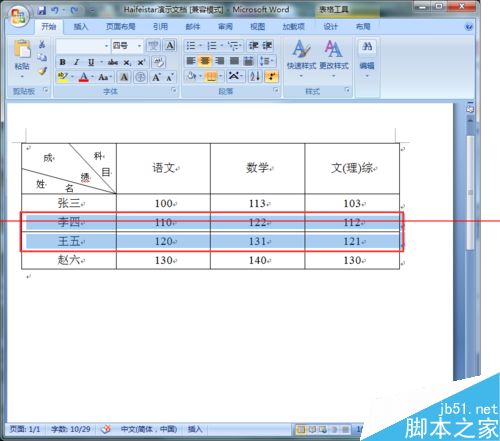Add phonetic guide (文) to text
Viewport: 500px width, 441px height.
(x=154, y=46)
